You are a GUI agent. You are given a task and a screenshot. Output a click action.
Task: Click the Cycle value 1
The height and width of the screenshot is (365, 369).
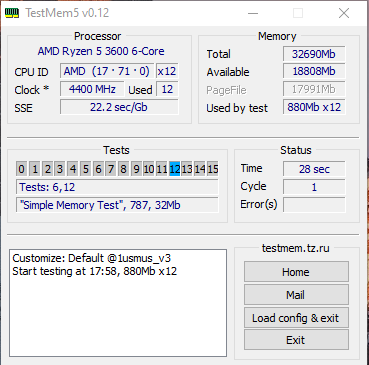click(x=314, y=187)
